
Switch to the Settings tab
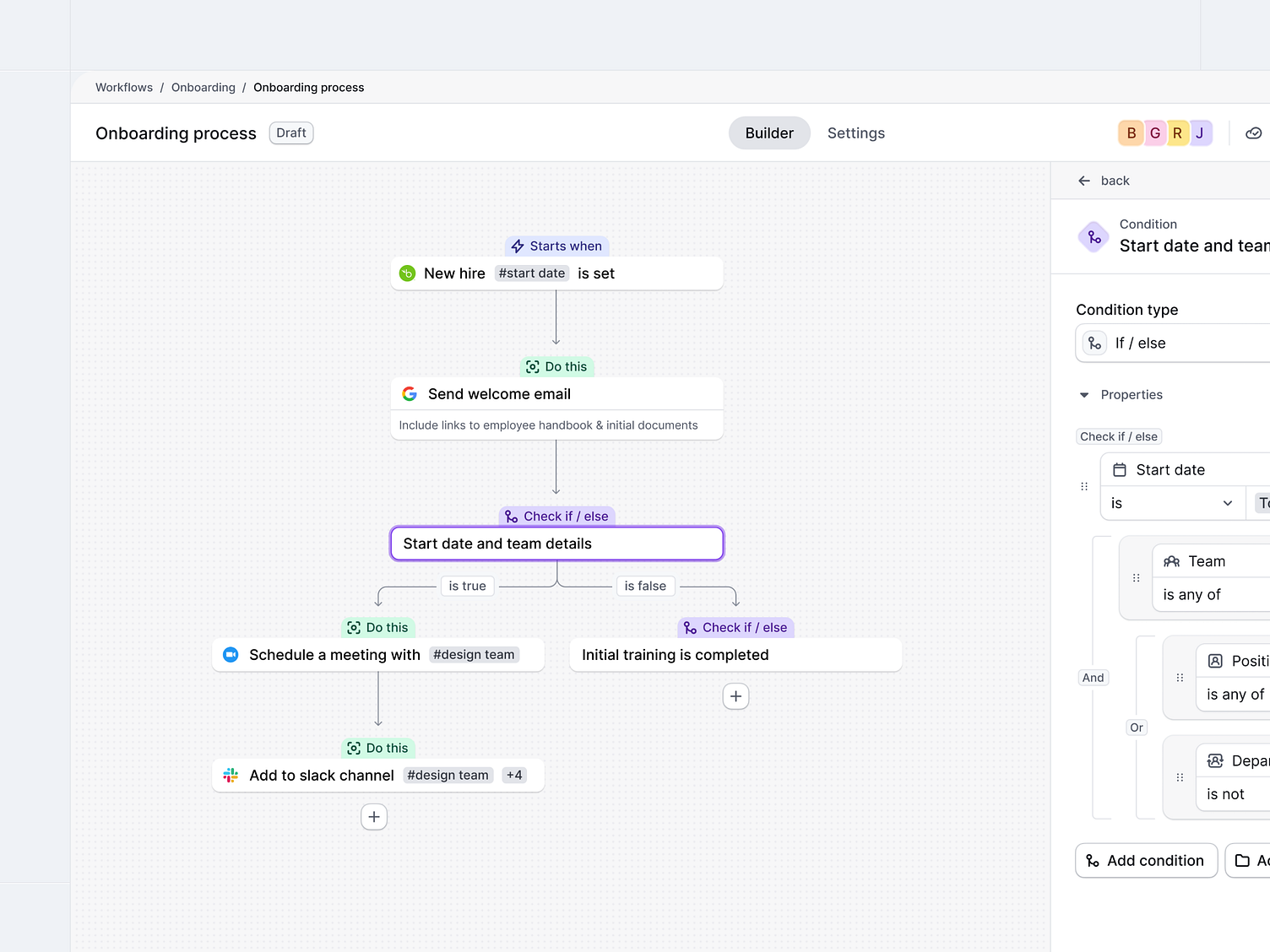tap(855, 133)
